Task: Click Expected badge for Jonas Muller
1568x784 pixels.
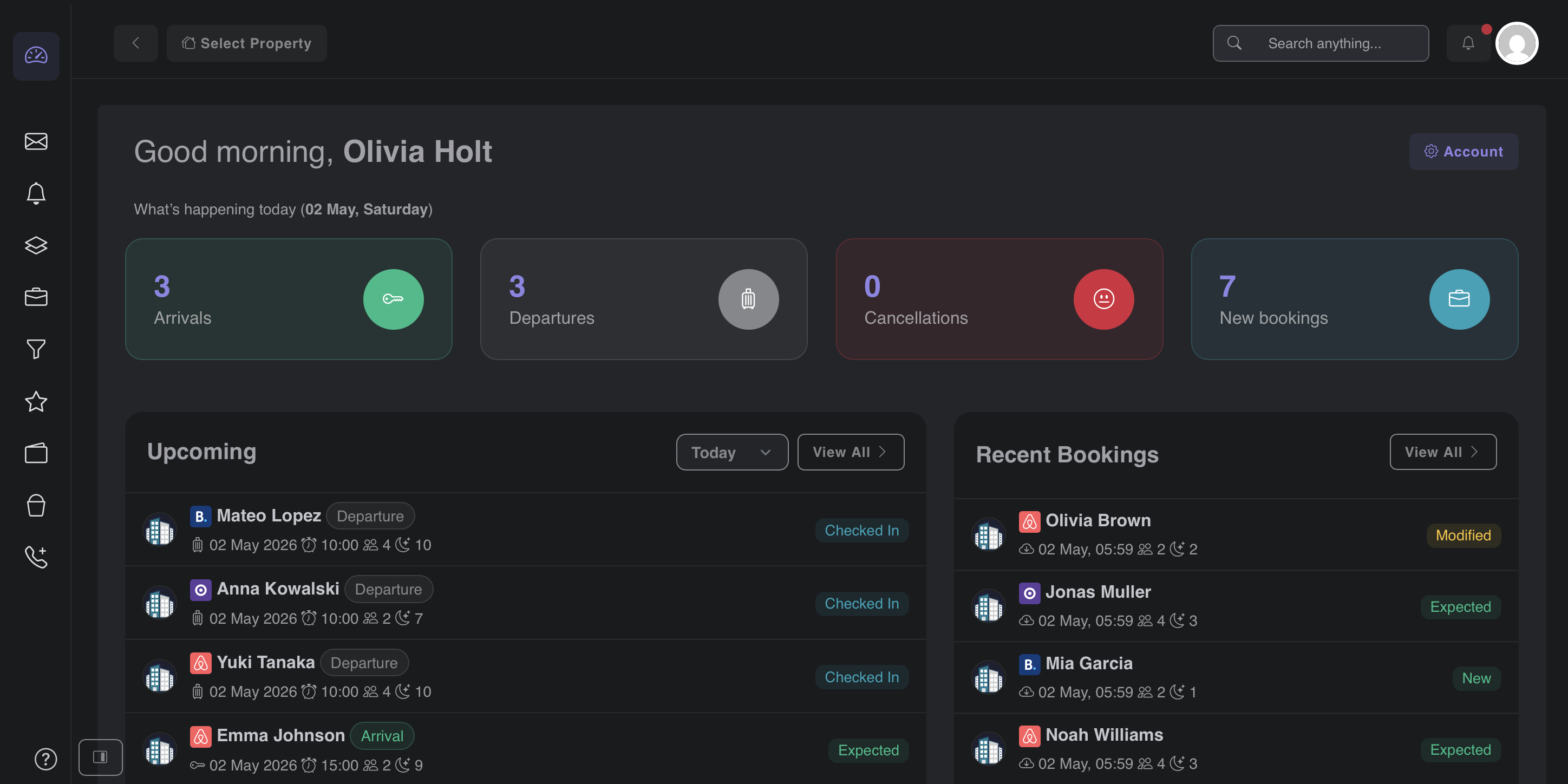Action: (1460, 606)
